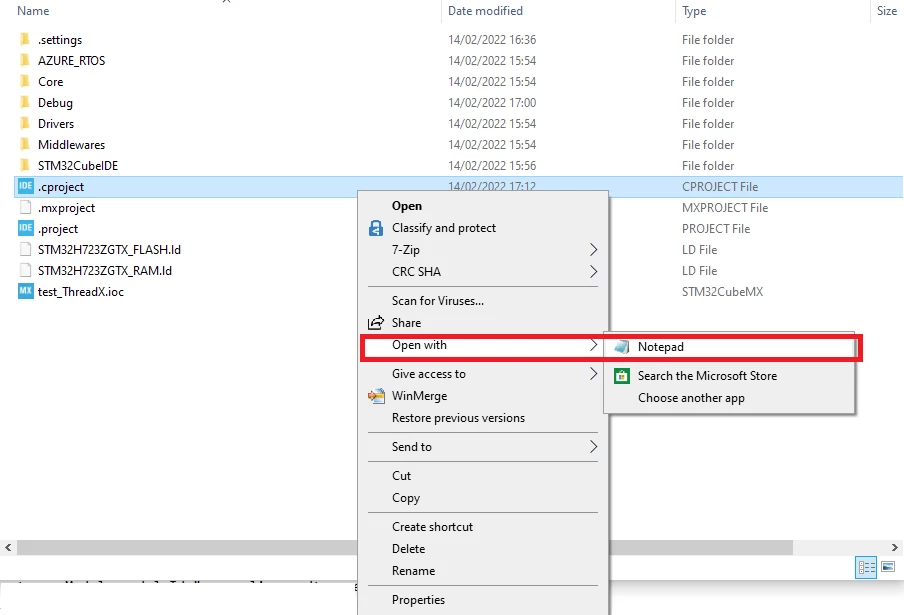Sort by the Type column header
904x615 pixels.
point(694,11)
